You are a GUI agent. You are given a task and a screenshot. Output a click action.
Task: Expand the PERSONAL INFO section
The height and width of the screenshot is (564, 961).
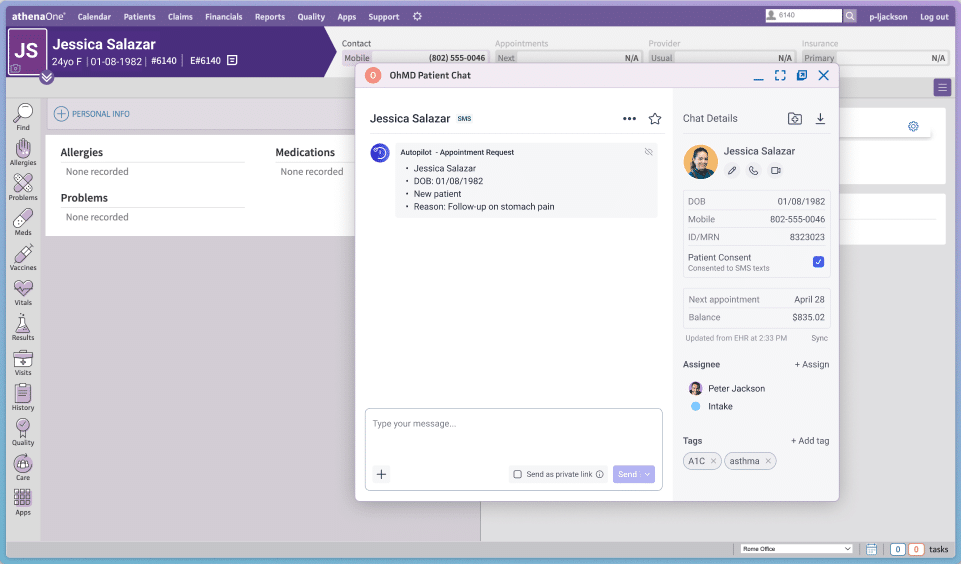pos(92,114)
